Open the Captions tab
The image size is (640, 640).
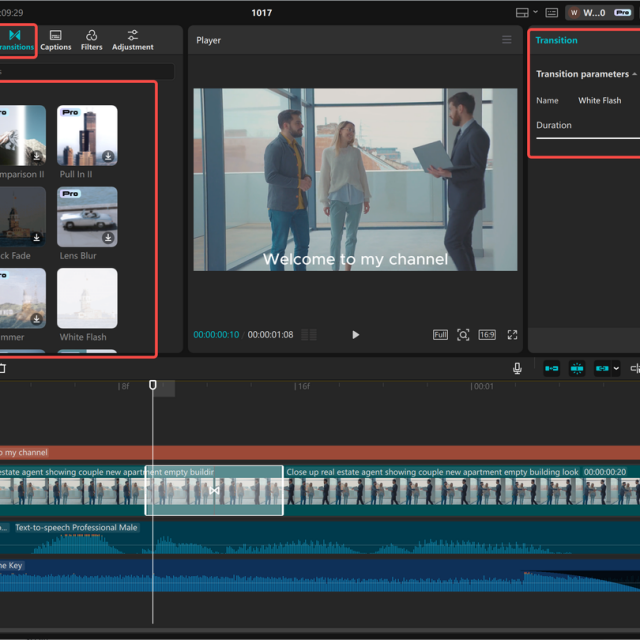(56, 39)
